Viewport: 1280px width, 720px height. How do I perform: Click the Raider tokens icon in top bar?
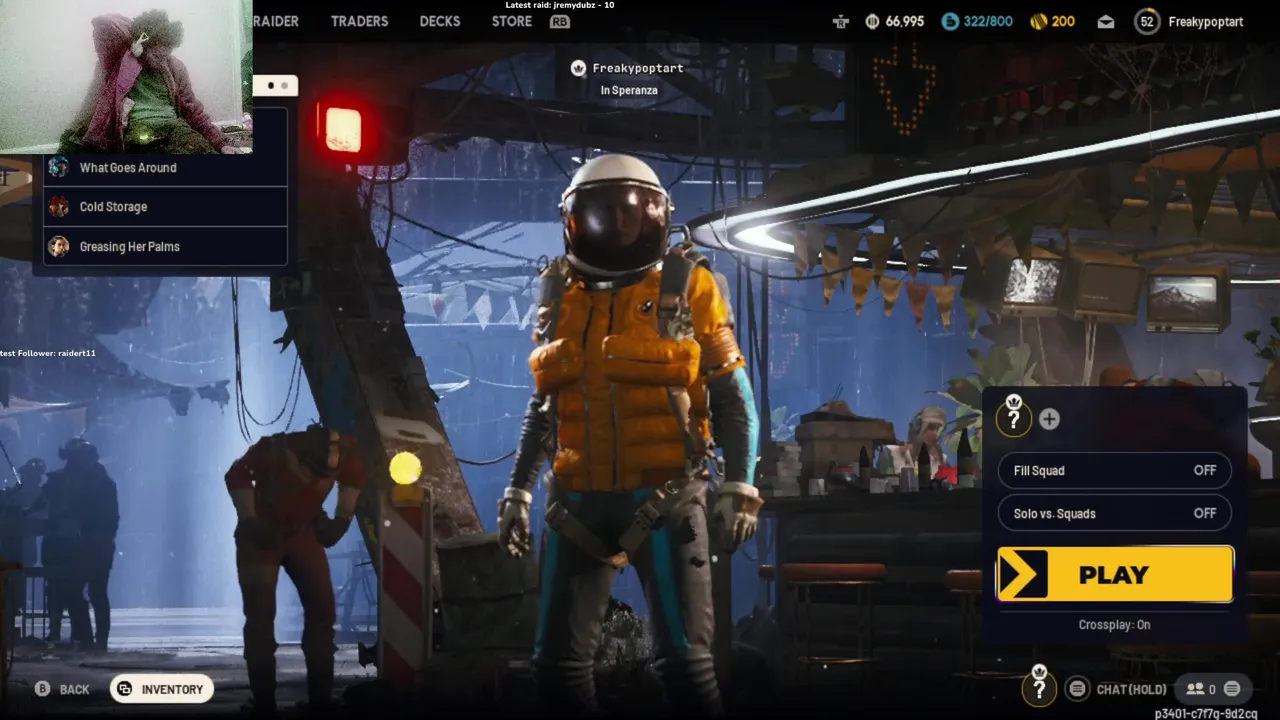click(x=841, y=21)
